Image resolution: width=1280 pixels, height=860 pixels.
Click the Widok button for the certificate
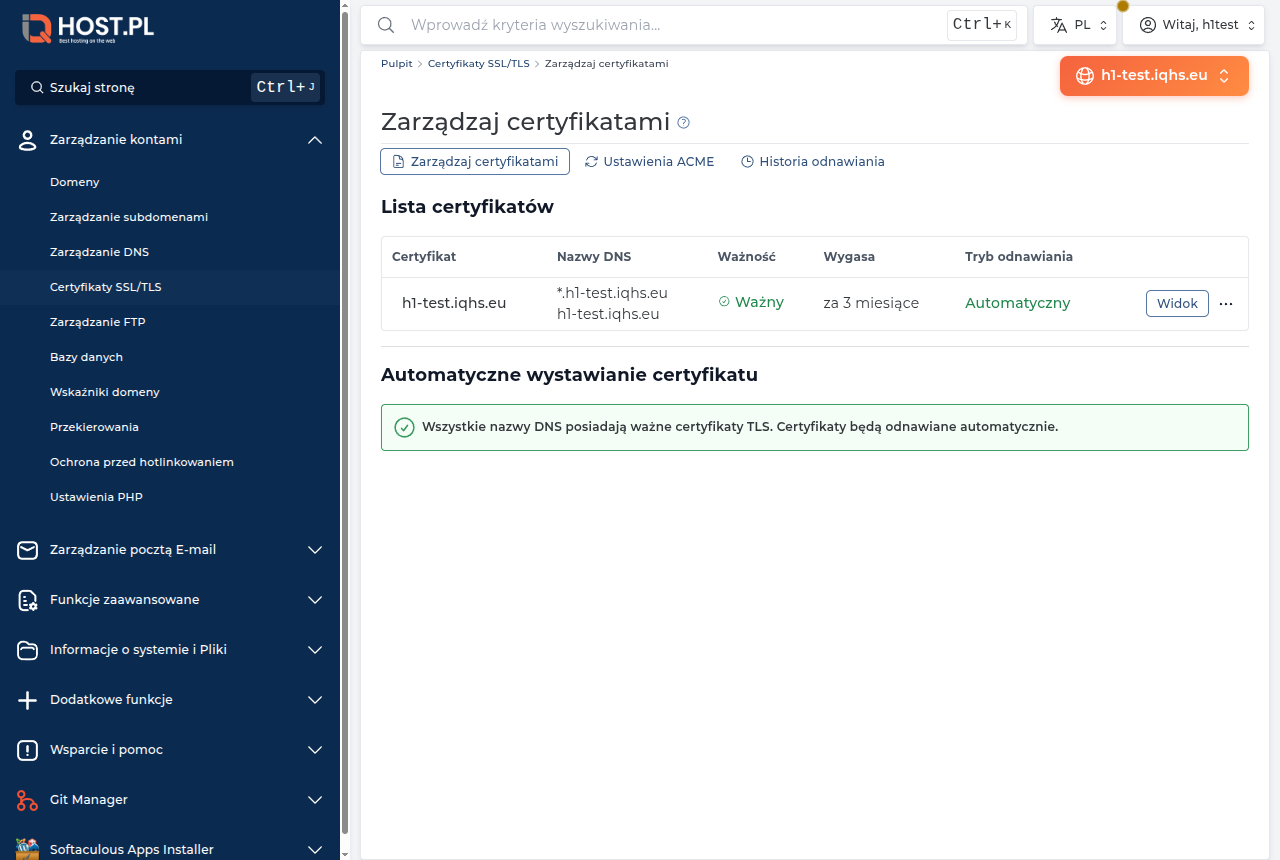[1177, 303]
